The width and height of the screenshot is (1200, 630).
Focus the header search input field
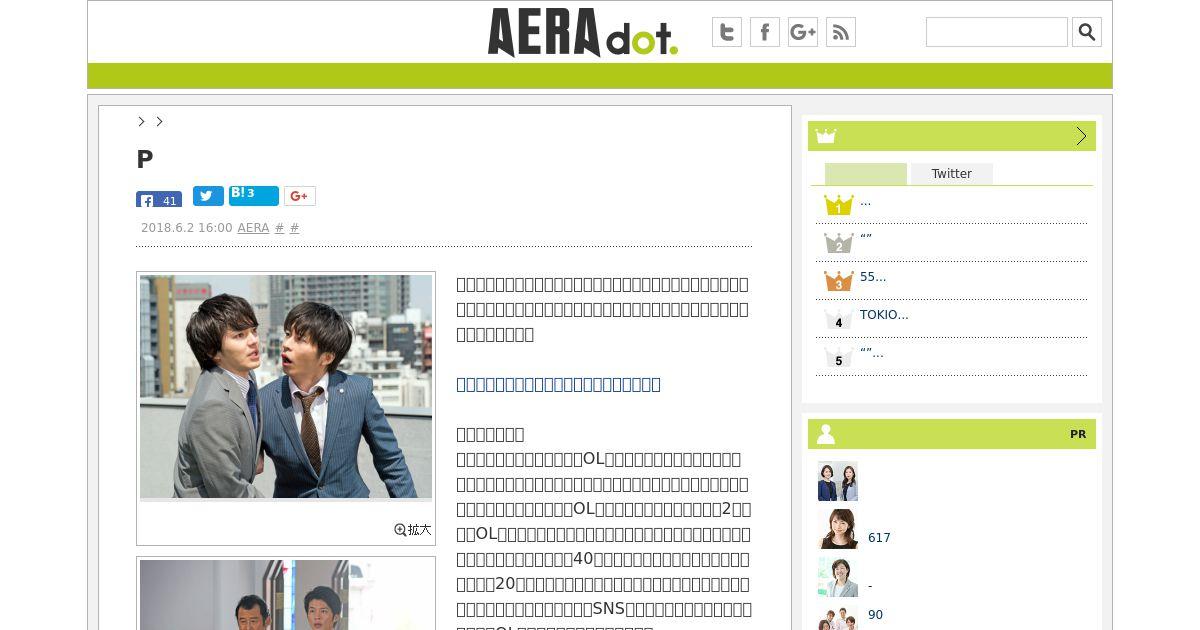click(x=997, y=32)
